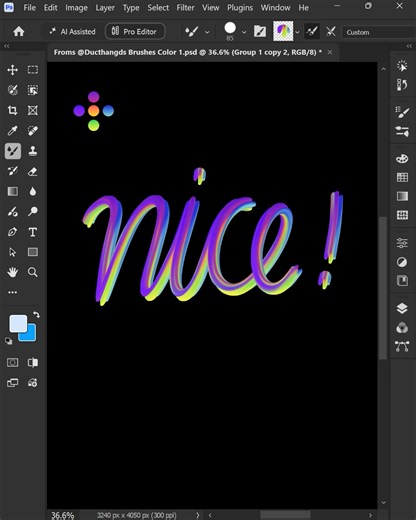
Task: Expand status bar info chevron
Action: (198, 515)
